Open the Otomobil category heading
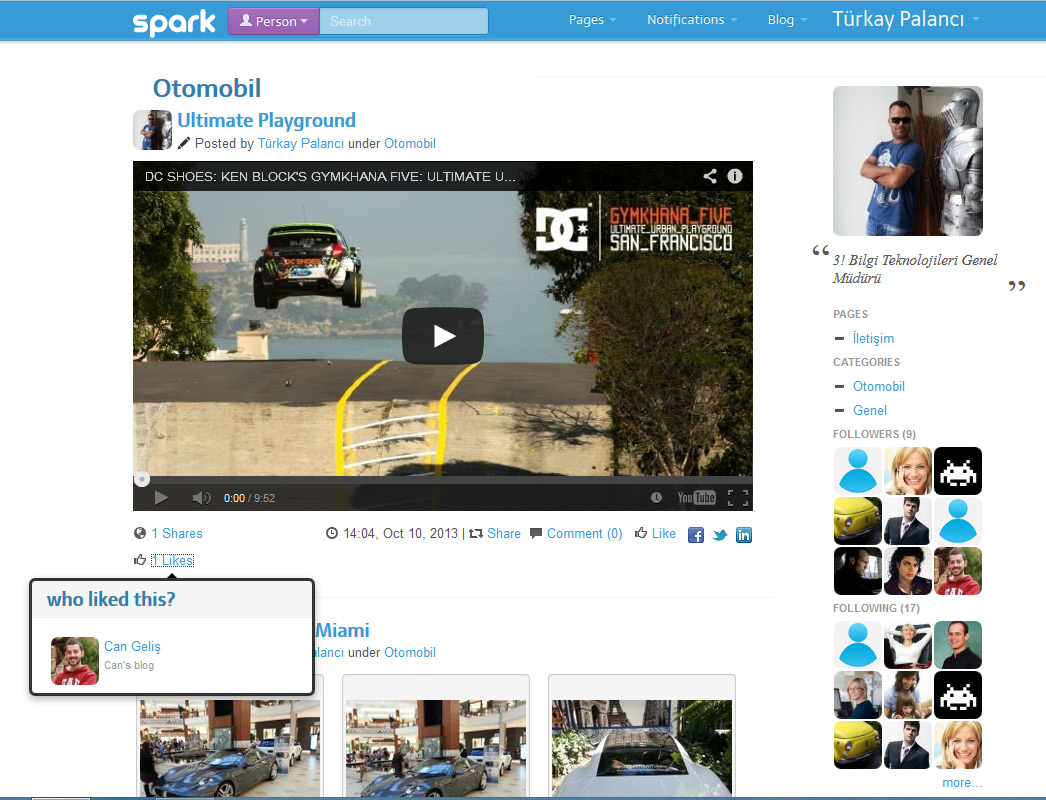The width and height of the screenshot is (1046, 800). pyautogui.click(x=207, y=88)
